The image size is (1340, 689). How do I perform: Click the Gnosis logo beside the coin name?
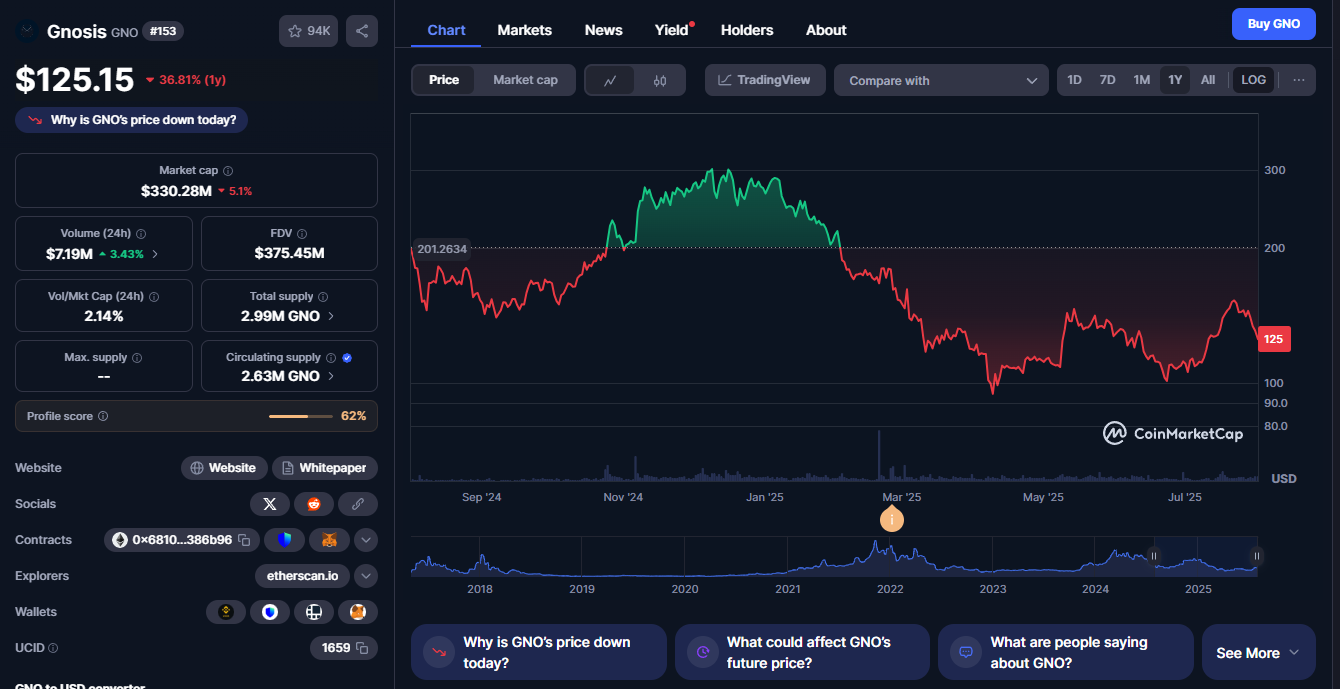[27, 31]
